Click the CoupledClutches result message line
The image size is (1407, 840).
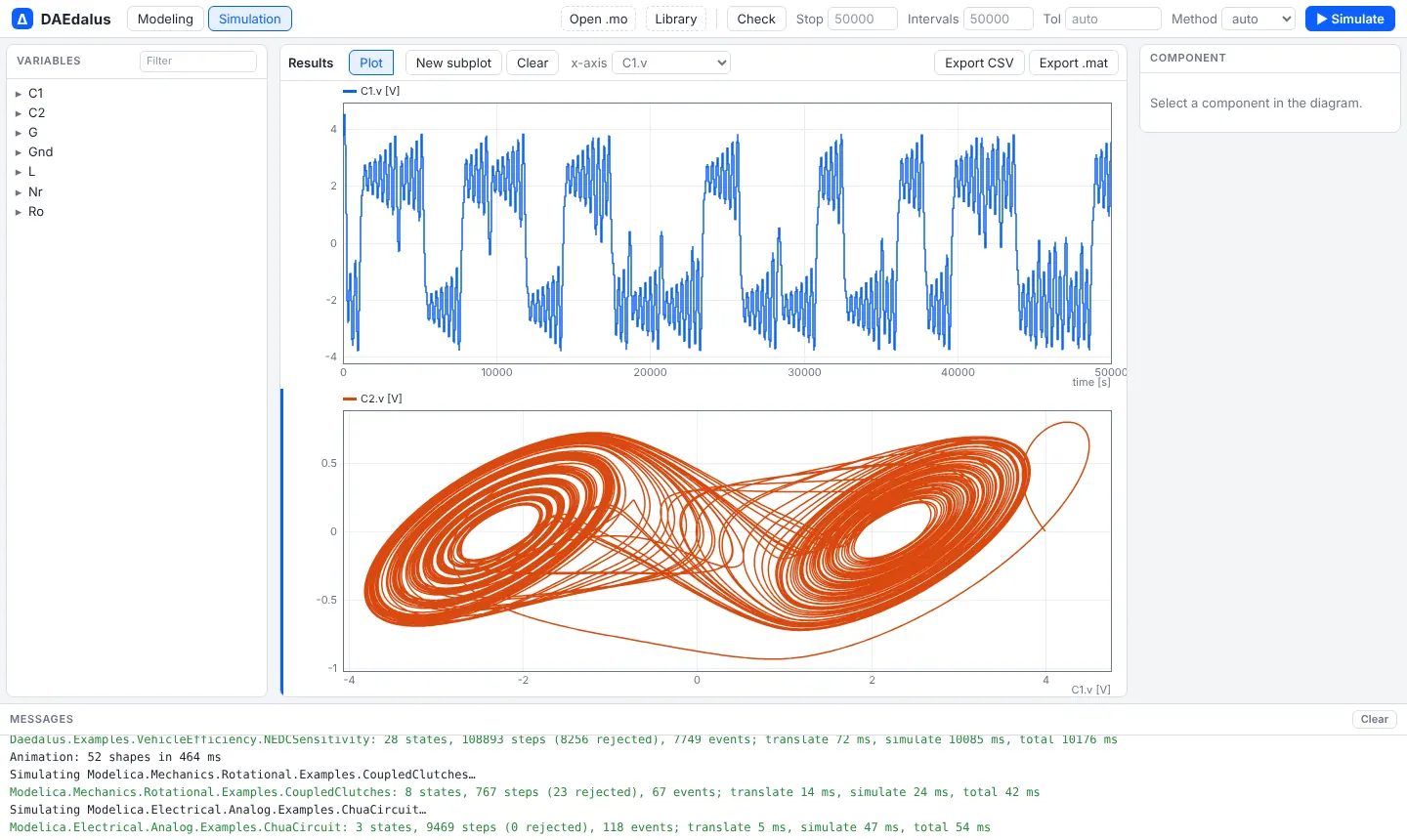pyautogui.click(x=525, y=792)
